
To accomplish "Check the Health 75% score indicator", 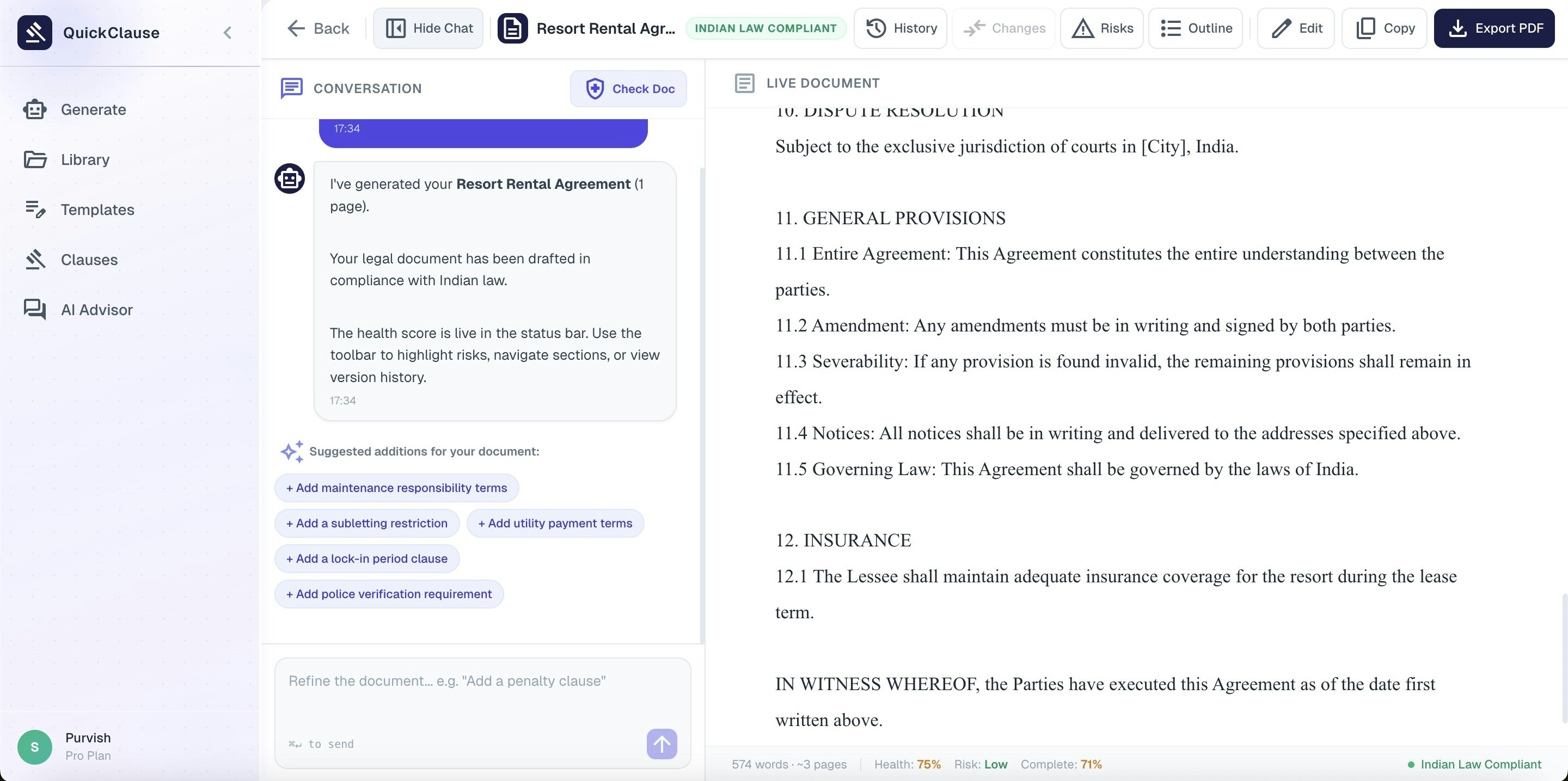I will (907, 764).
